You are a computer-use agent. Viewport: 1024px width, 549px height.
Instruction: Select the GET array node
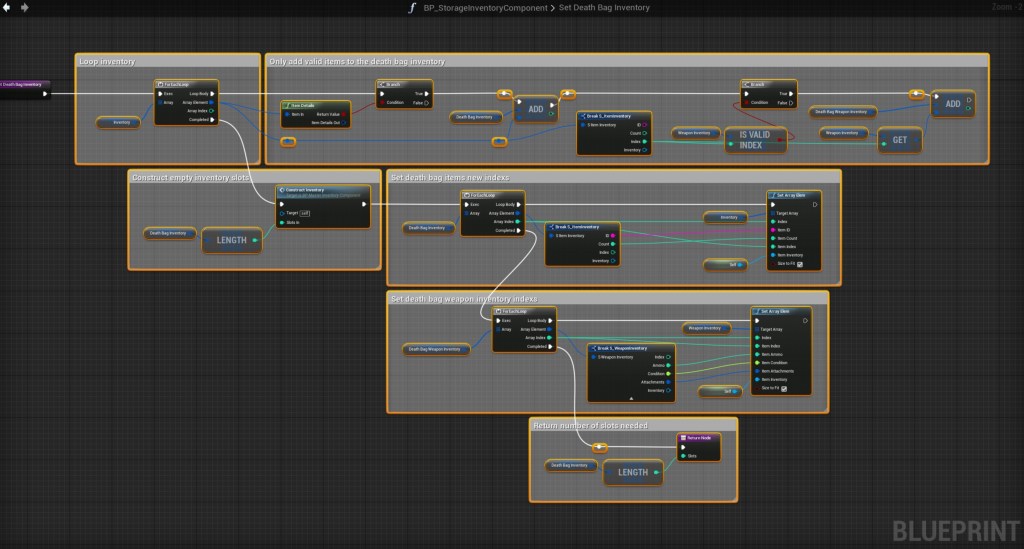pyautogui.click(x=899, y=140)
